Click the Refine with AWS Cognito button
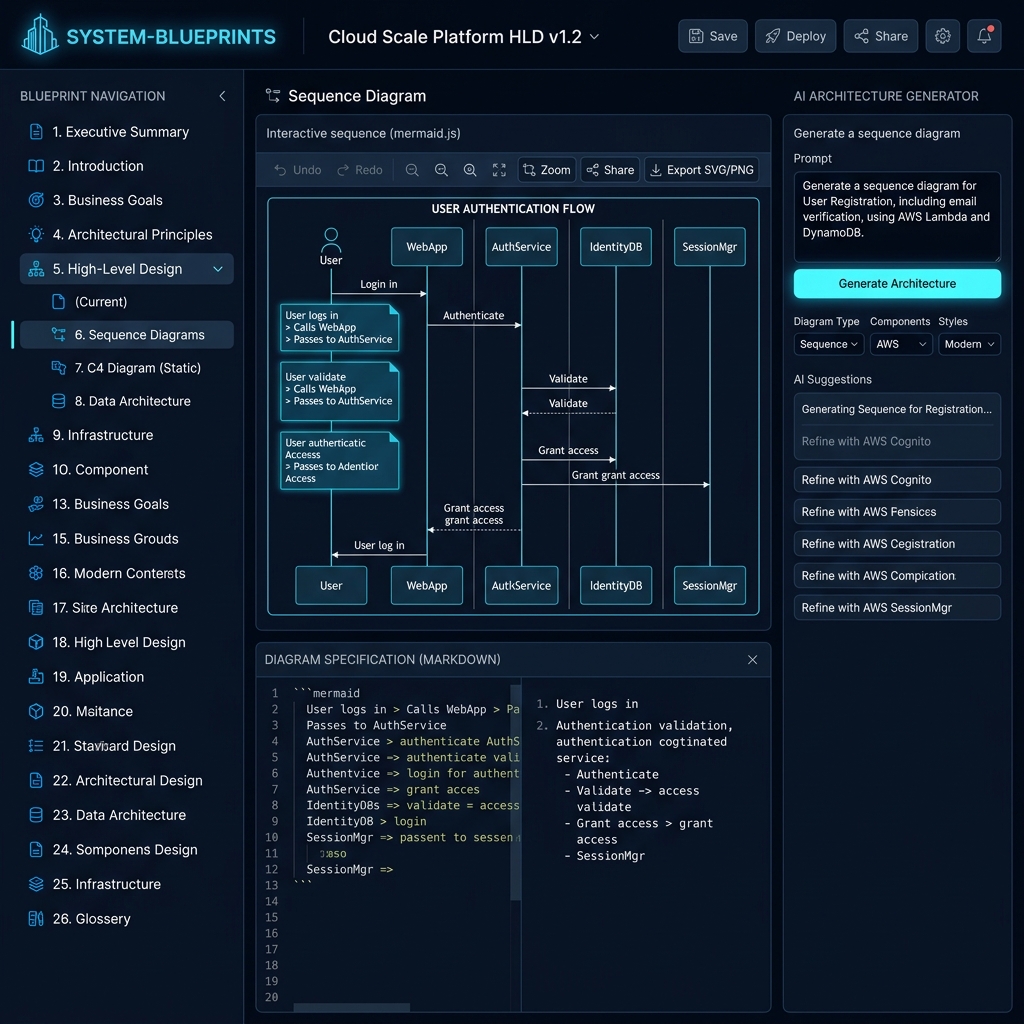Screen dimensions: 1024x1024 [x=897, y=480]
